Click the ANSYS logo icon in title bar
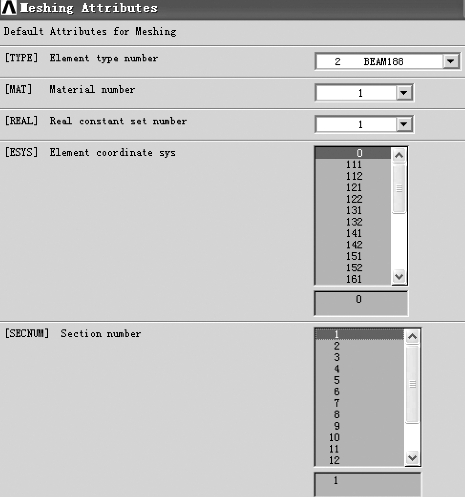This screenshot has width=465, height=497. click(9, 7)
